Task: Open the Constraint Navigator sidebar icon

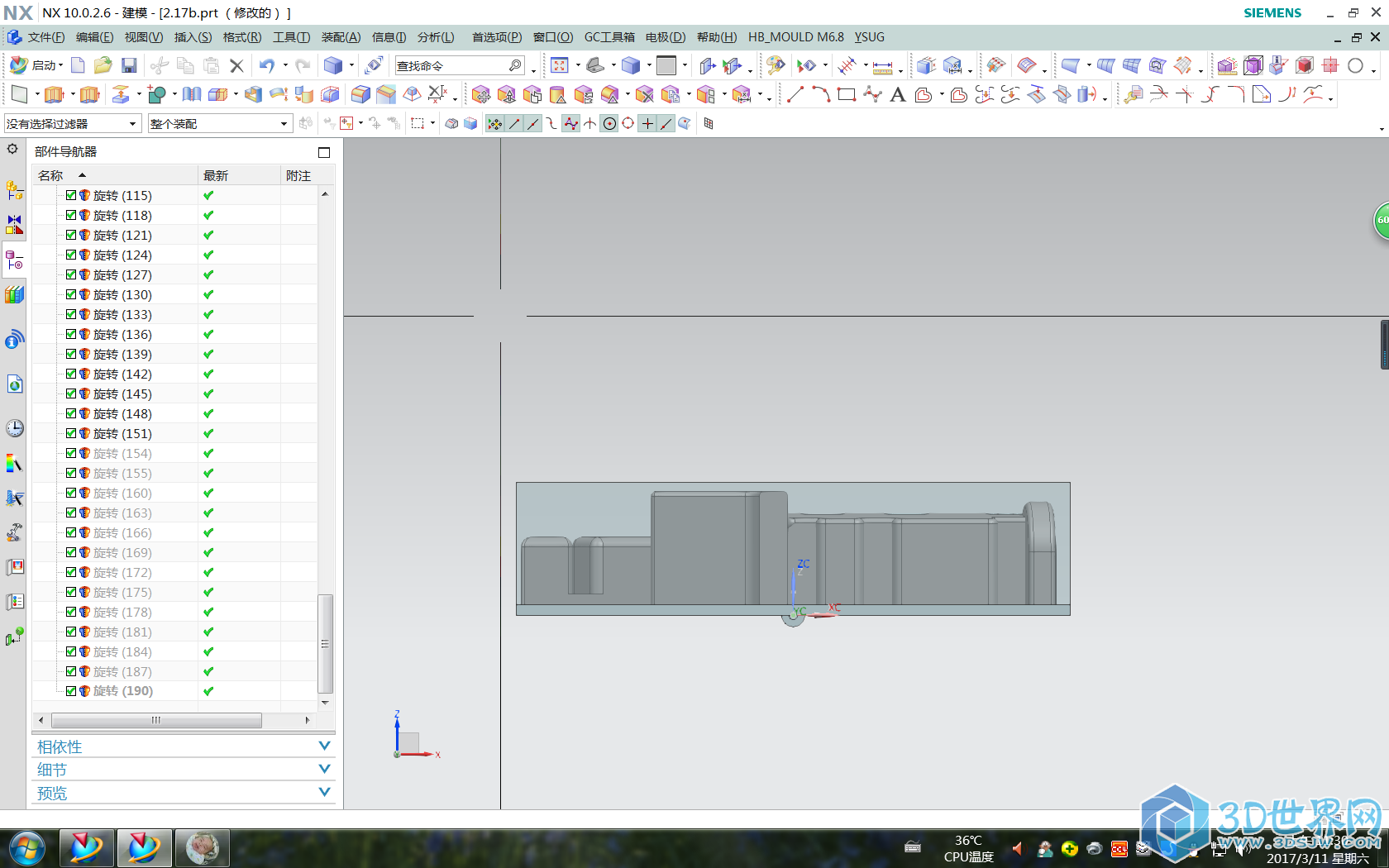Action: click(x=15, y=225)
